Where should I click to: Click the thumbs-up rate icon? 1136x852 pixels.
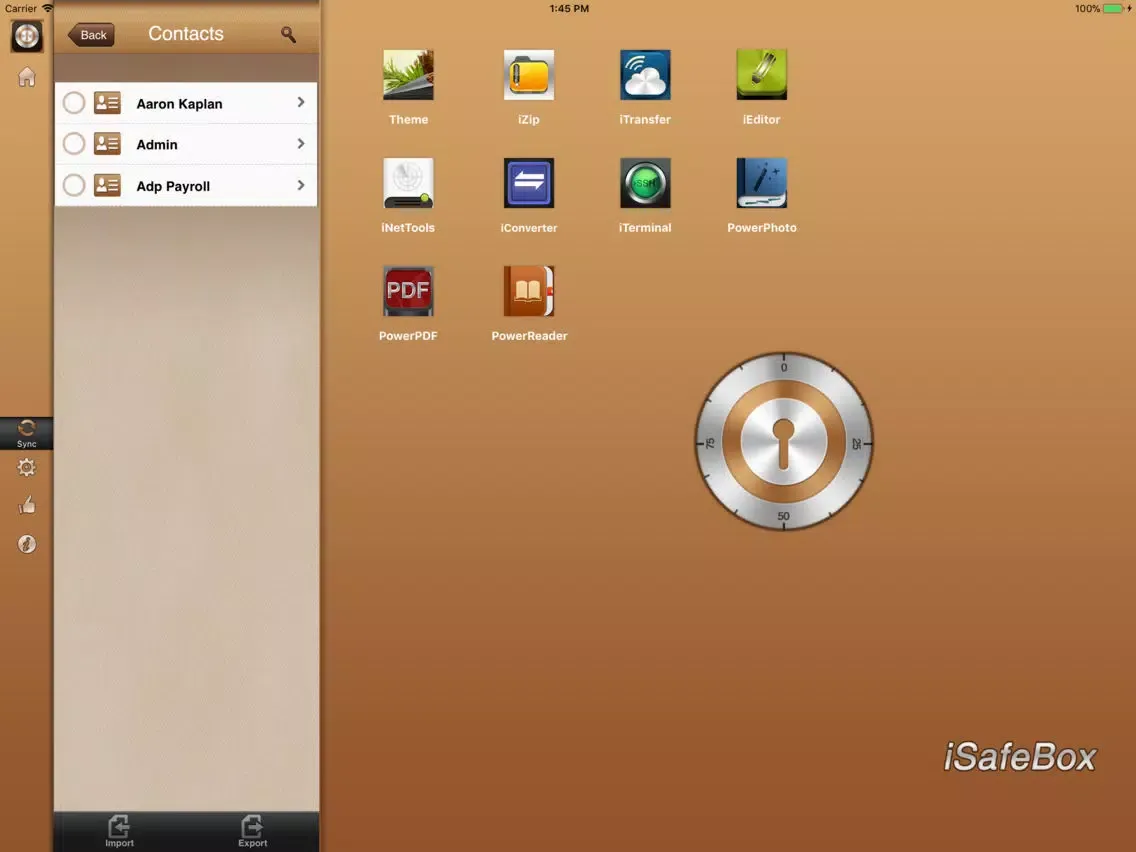(27, 505)
